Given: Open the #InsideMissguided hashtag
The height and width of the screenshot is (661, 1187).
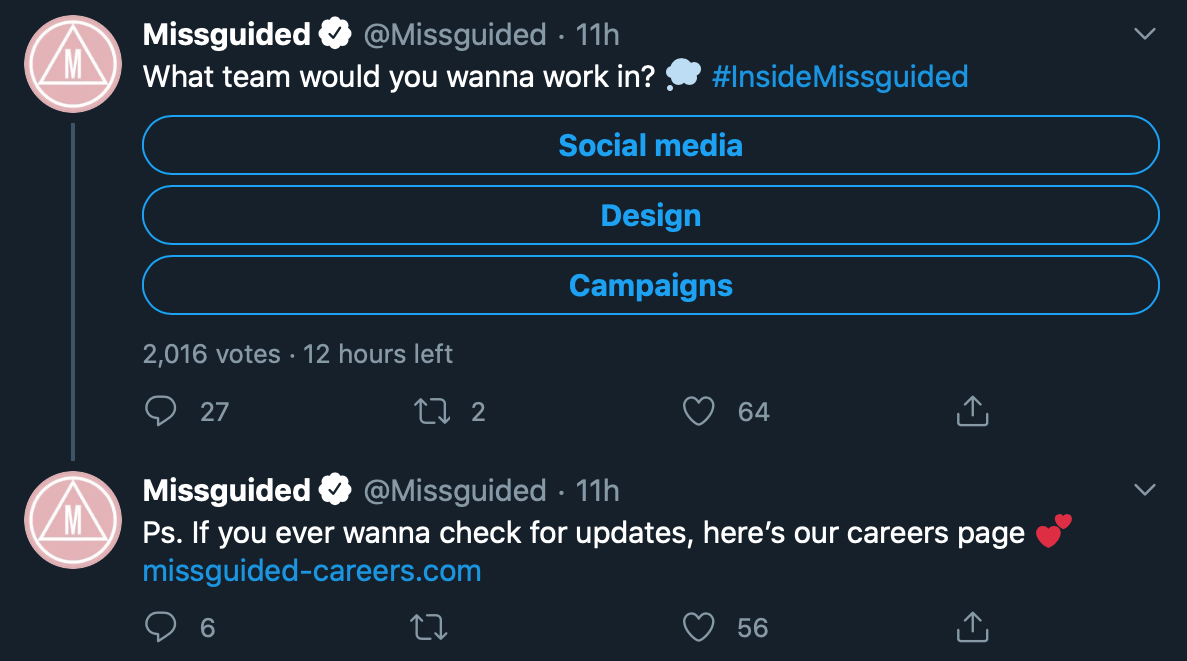Looking at the screenshot, I should pyautogui.click(x=840, y=76).
